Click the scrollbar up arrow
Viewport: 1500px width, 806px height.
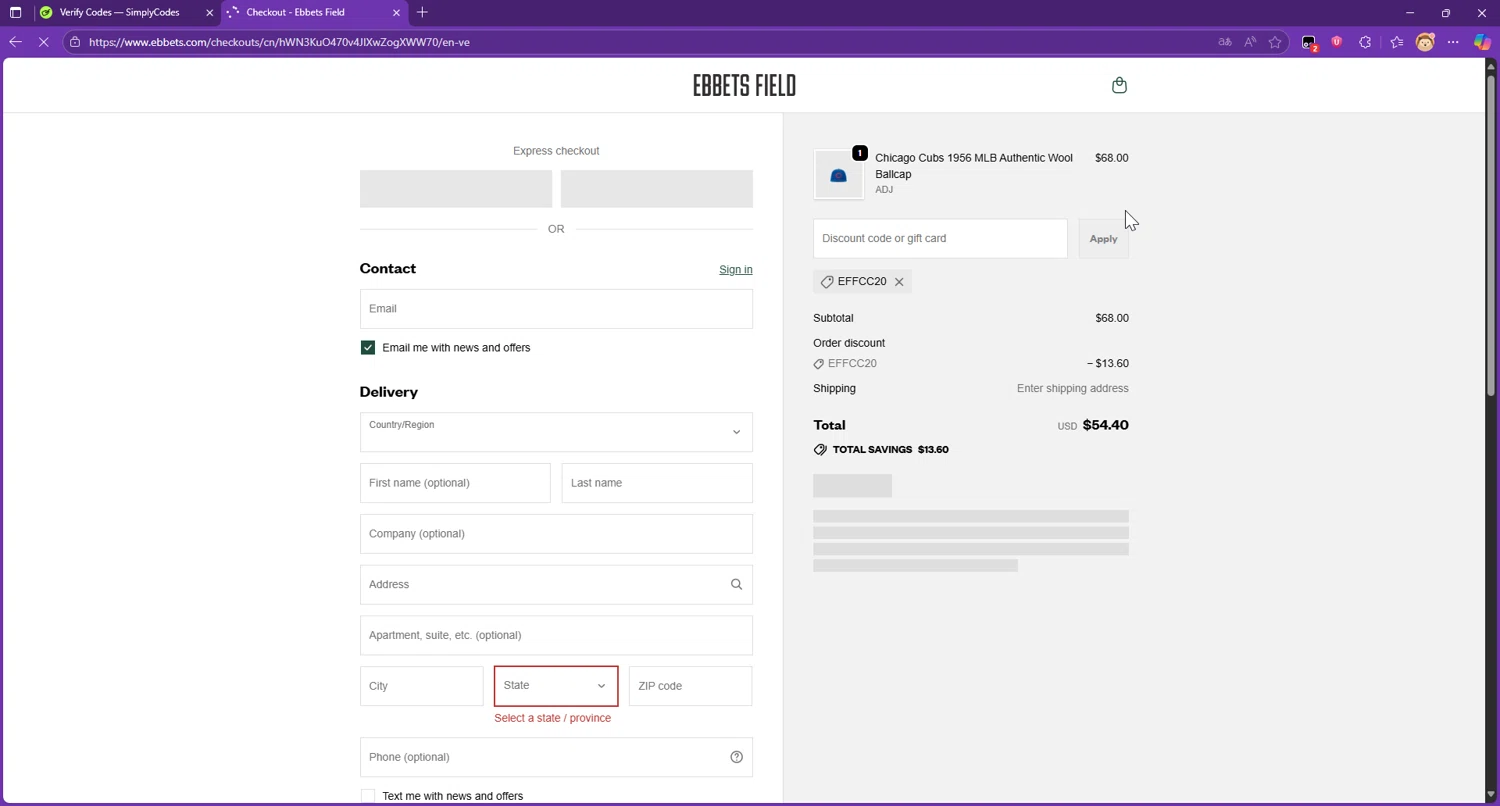(x=1490, y=66)
